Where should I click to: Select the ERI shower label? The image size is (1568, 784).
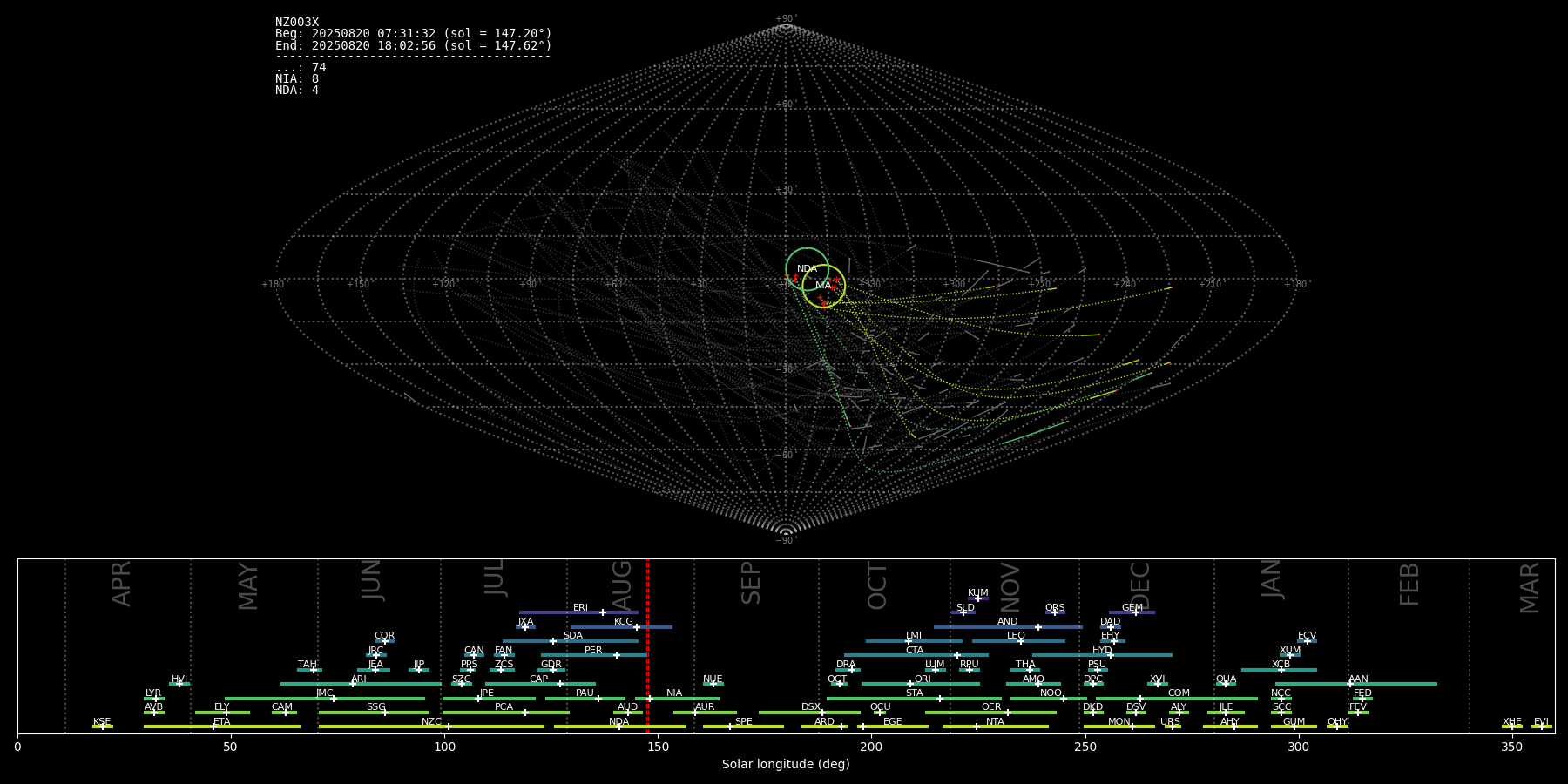click(580, 608)
